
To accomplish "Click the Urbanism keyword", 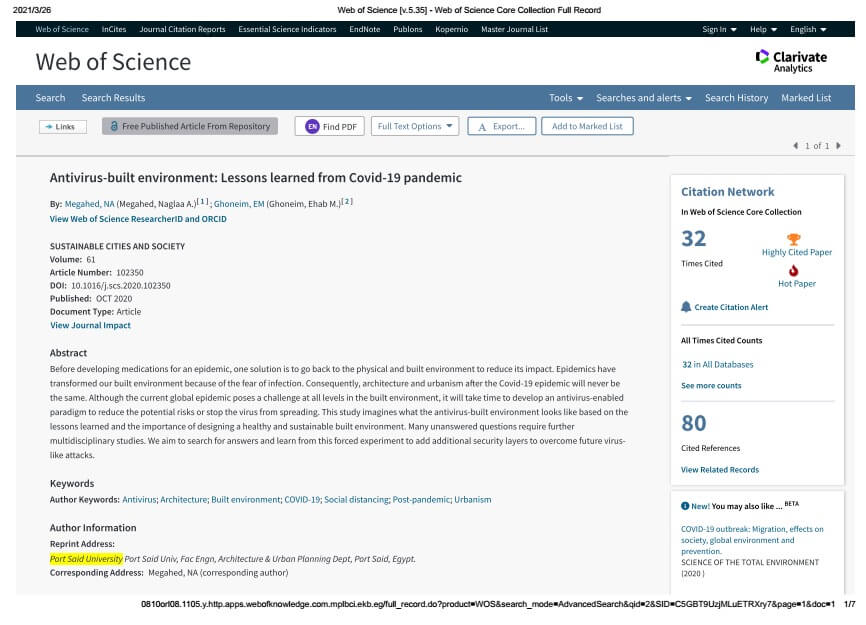I will [x=473, y=500].
